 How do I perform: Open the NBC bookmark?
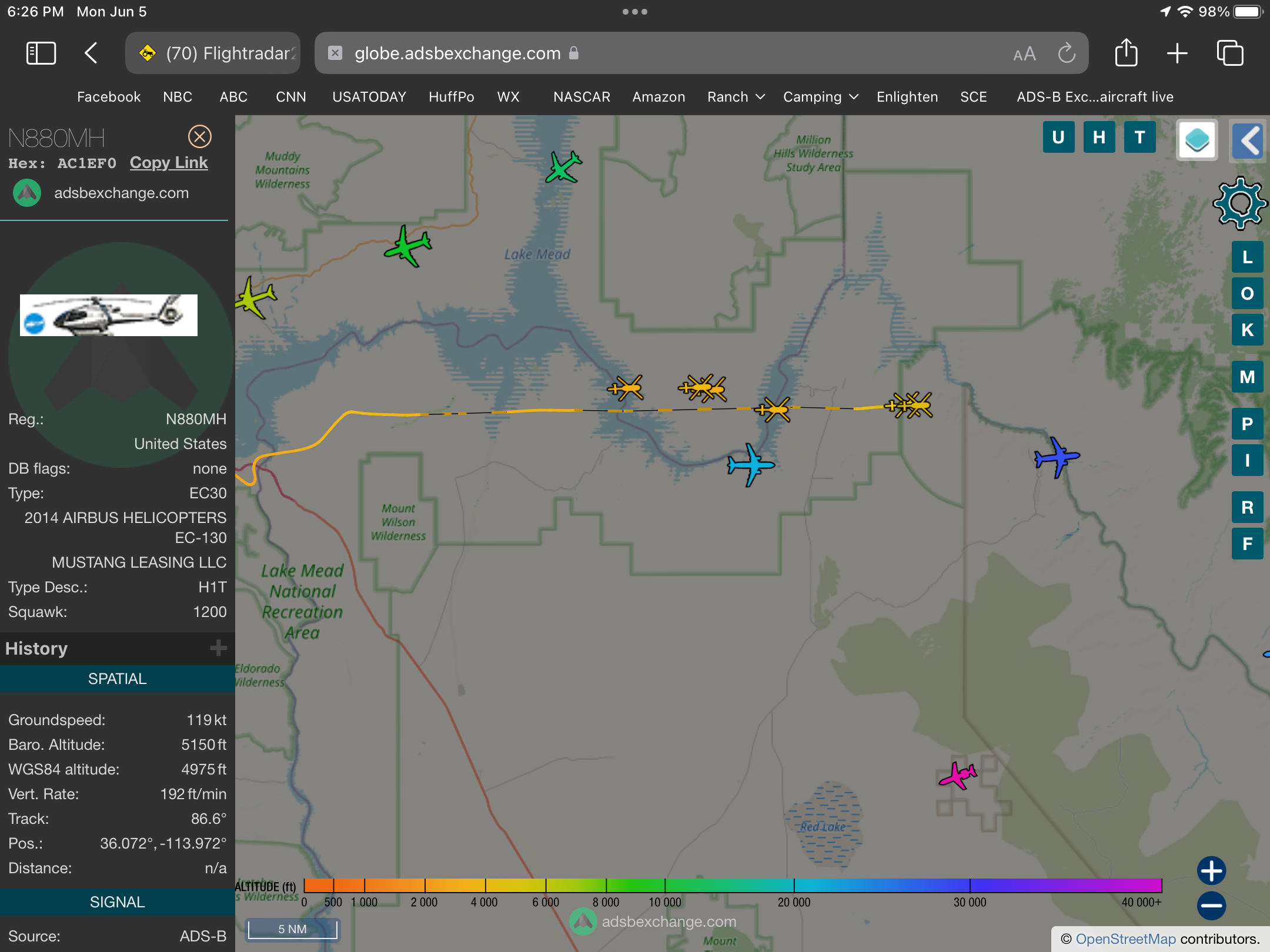[x=178, y=97]
